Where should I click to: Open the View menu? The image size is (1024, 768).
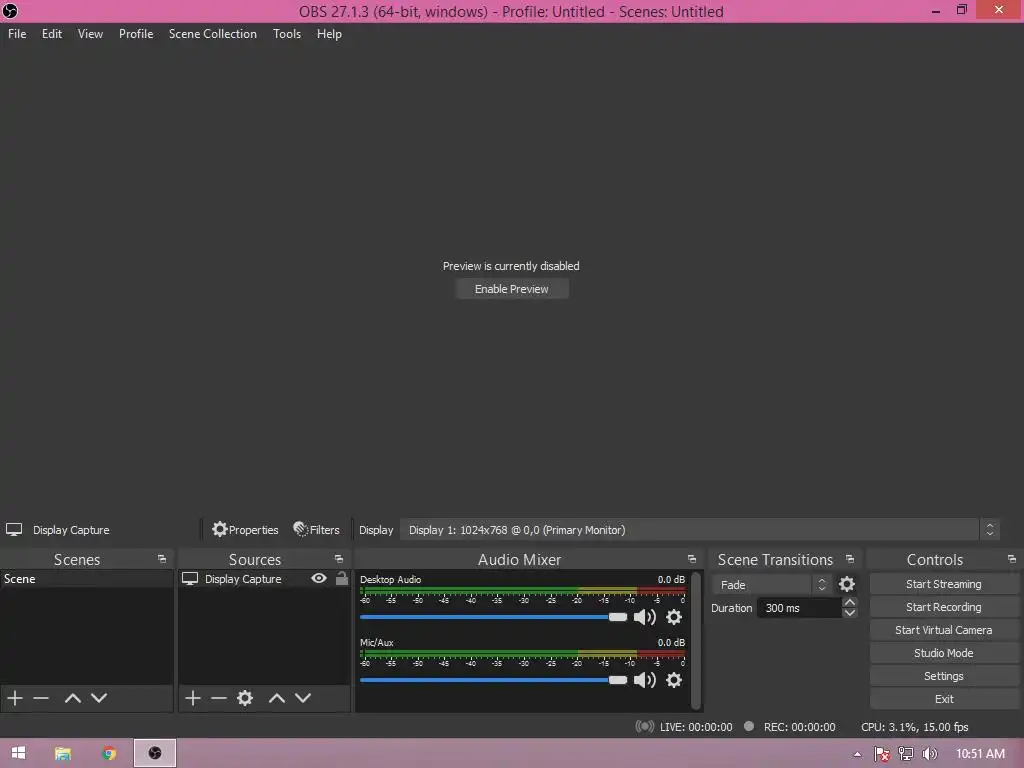[x=90, y=34]
